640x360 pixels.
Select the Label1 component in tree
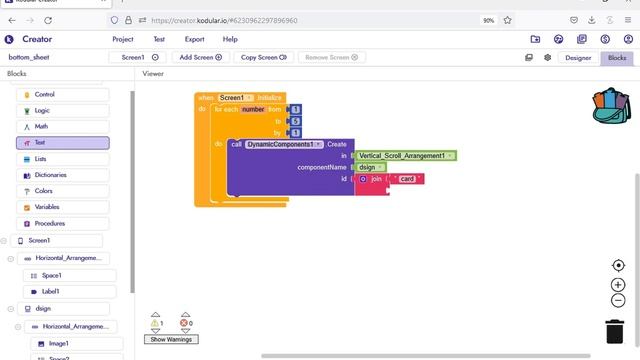(x=69, y=291)
